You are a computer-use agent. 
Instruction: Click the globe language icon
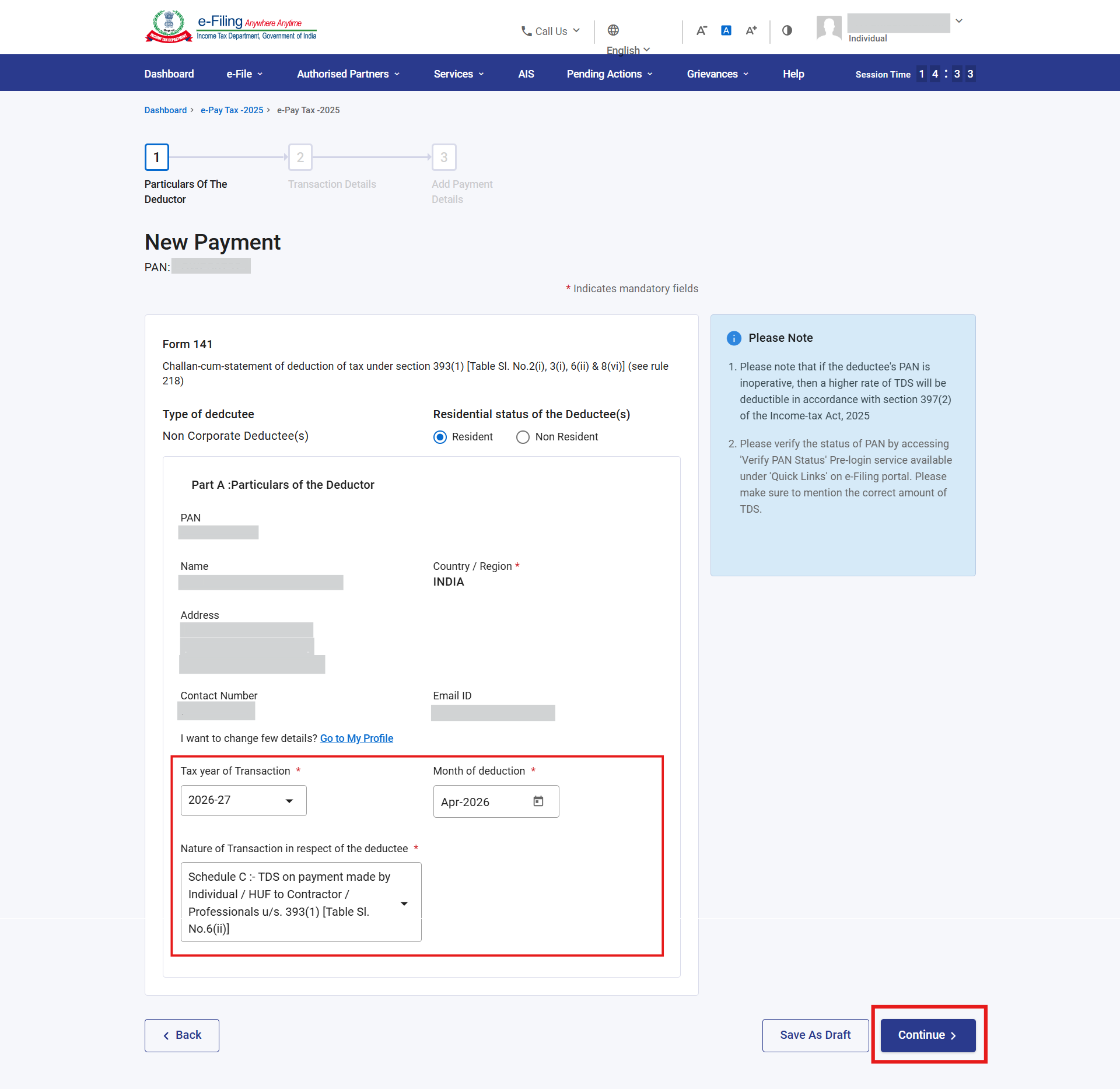point(613,30)
